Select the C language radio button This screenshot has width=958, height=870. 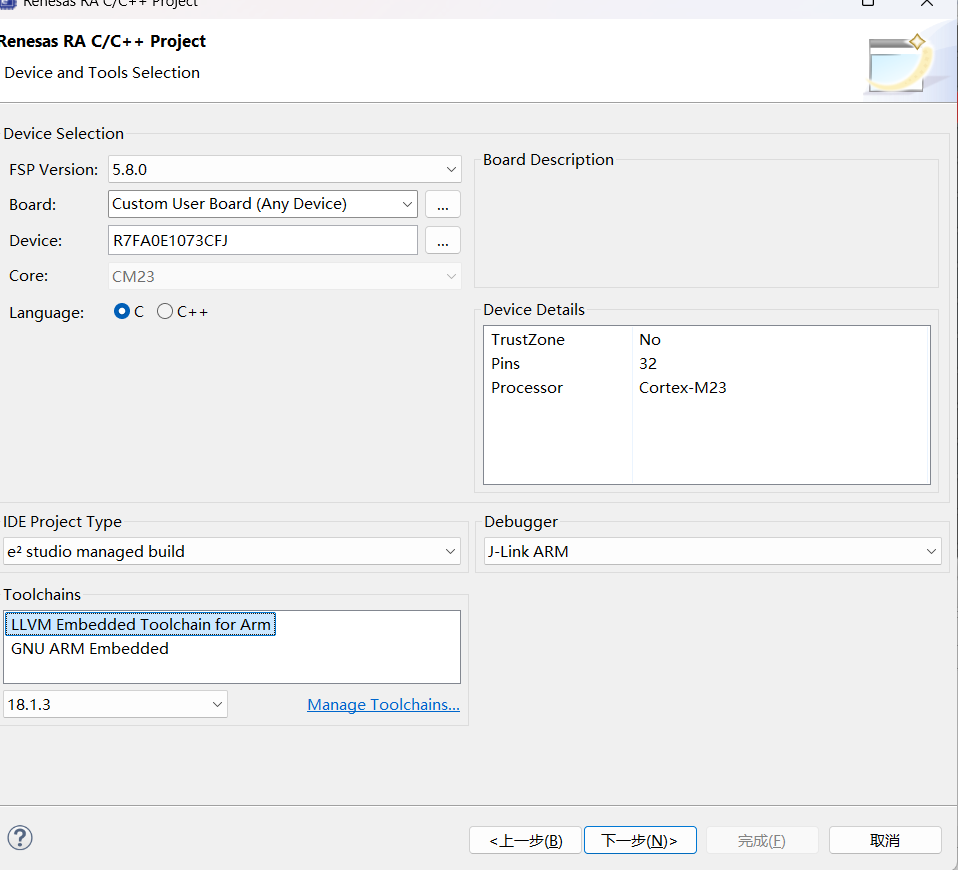point(122,312)
